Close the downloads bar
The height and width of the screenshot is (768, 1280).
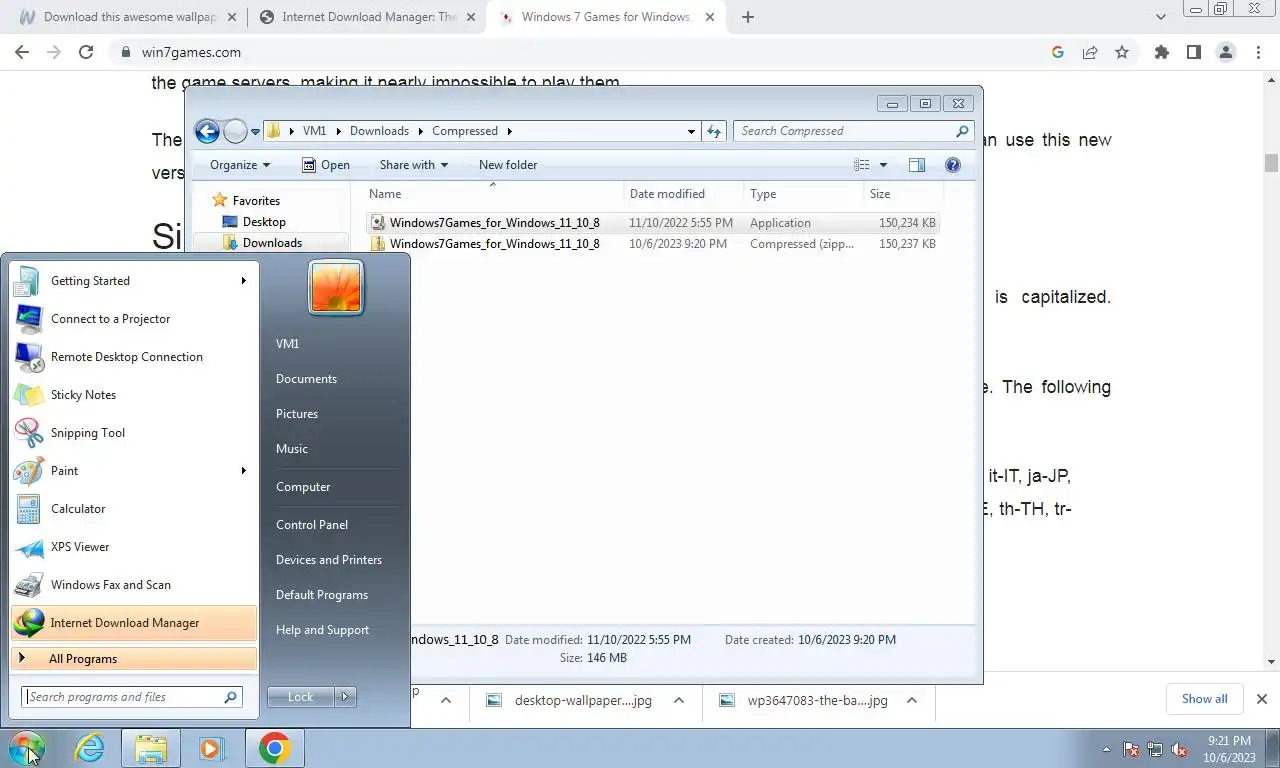point(1262,699)
